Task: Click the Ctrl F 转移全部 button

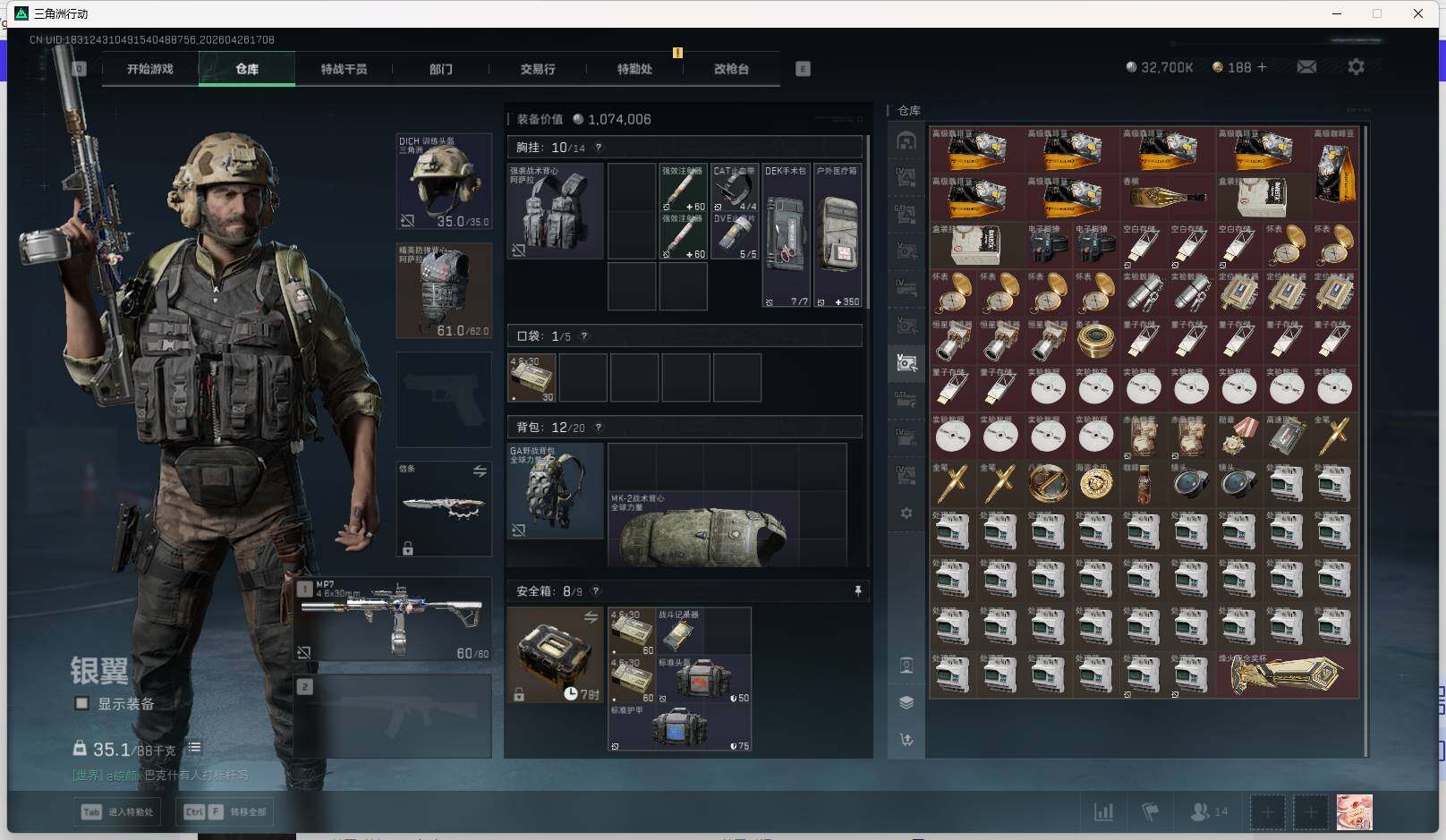Action: pos(225,812)
